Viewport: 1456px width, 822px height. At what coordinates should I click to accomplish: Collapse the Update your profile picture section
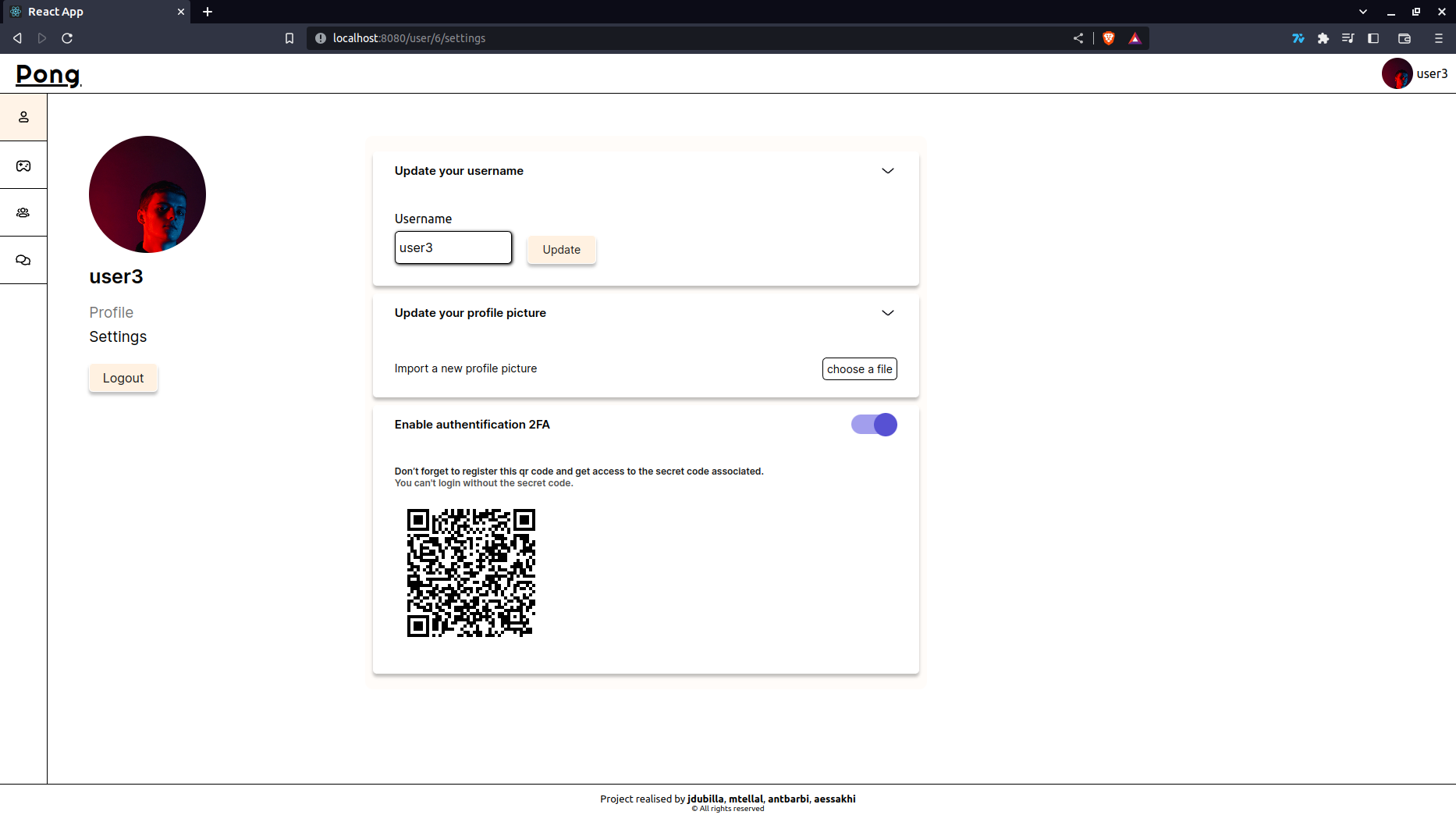[x=887, y=313]
